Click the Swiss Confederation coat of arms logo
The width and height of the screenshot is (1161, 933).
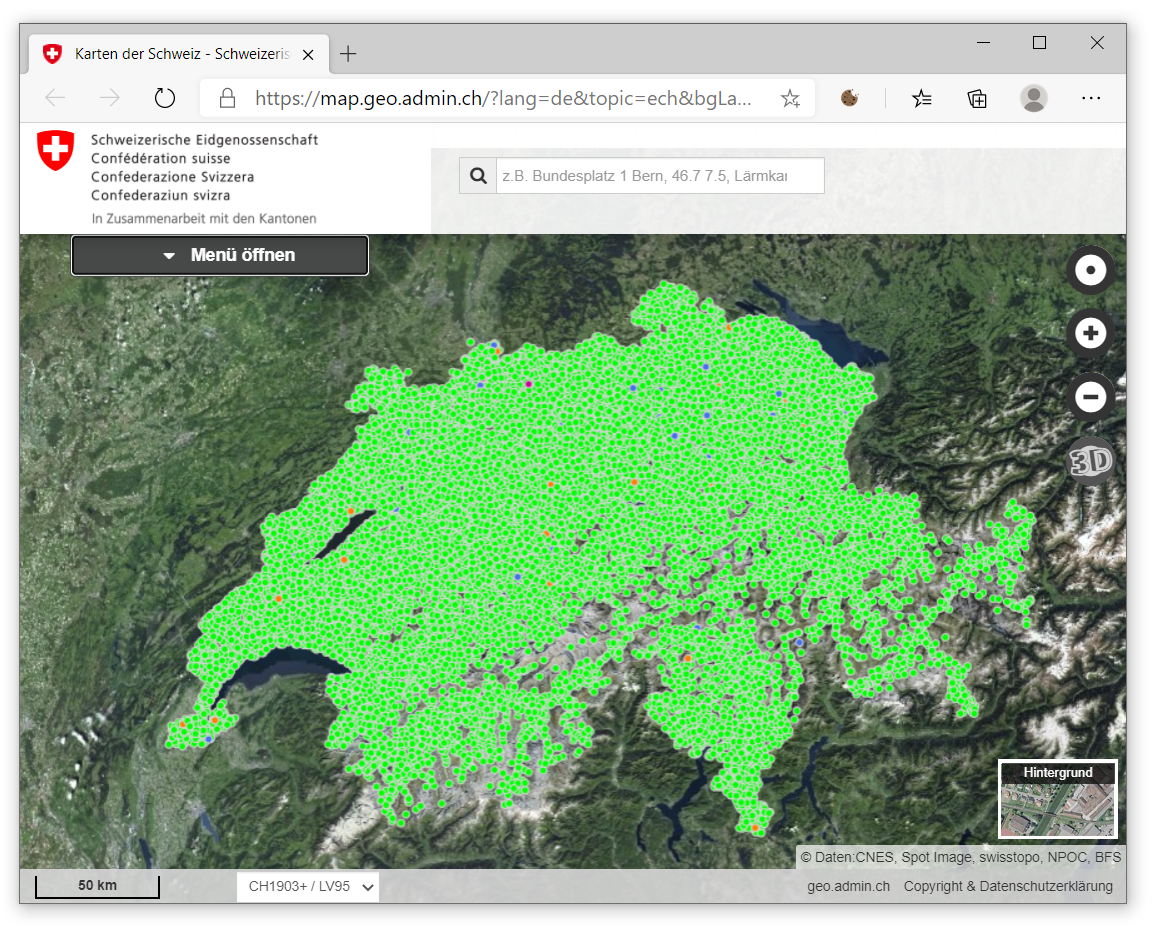(x=55, y=150)
